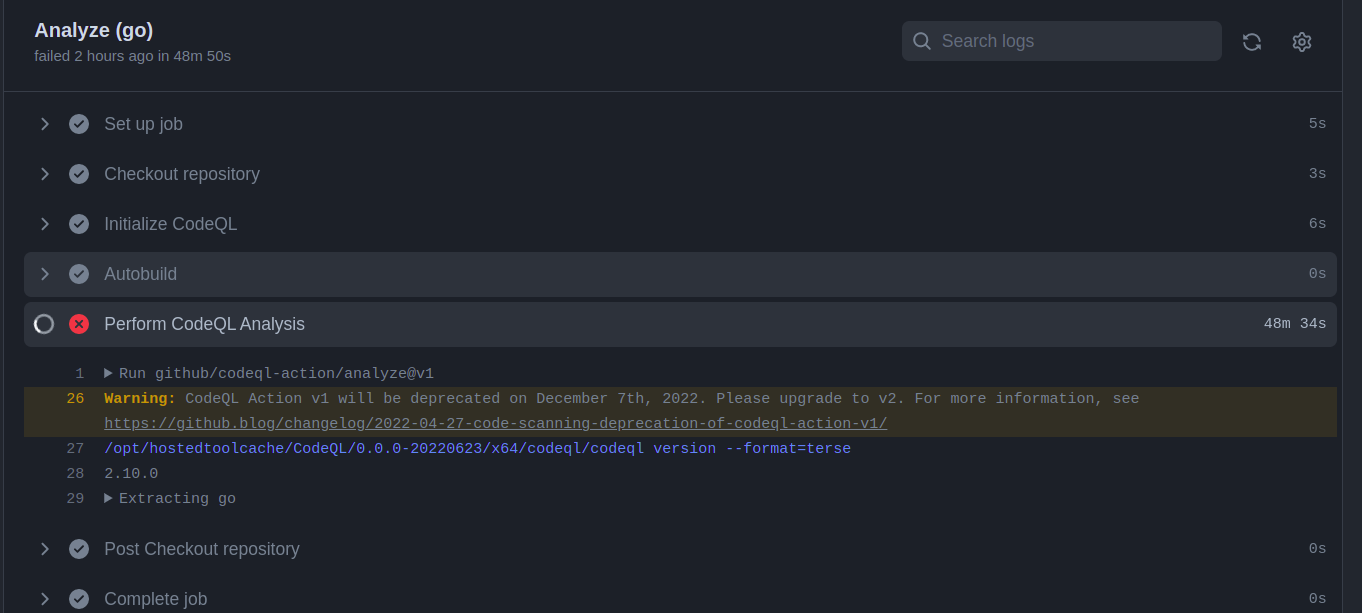Screen dimensions: 1362x613
Task: Click the circle indicator left of Perform CodeQL Analysis
Action: tap(43, 323)
